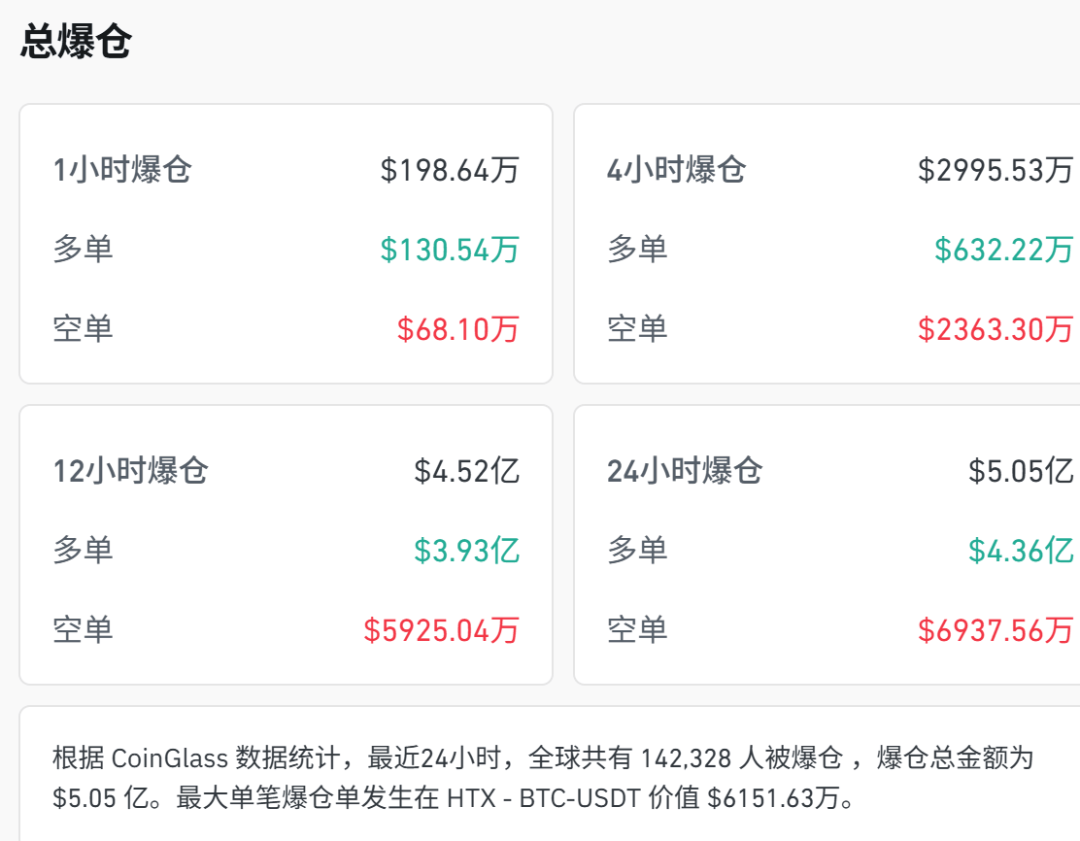Click the $4.52亿 12-hour total
This screenshot has width=1080, height=841.
click(x=467, y=470)
